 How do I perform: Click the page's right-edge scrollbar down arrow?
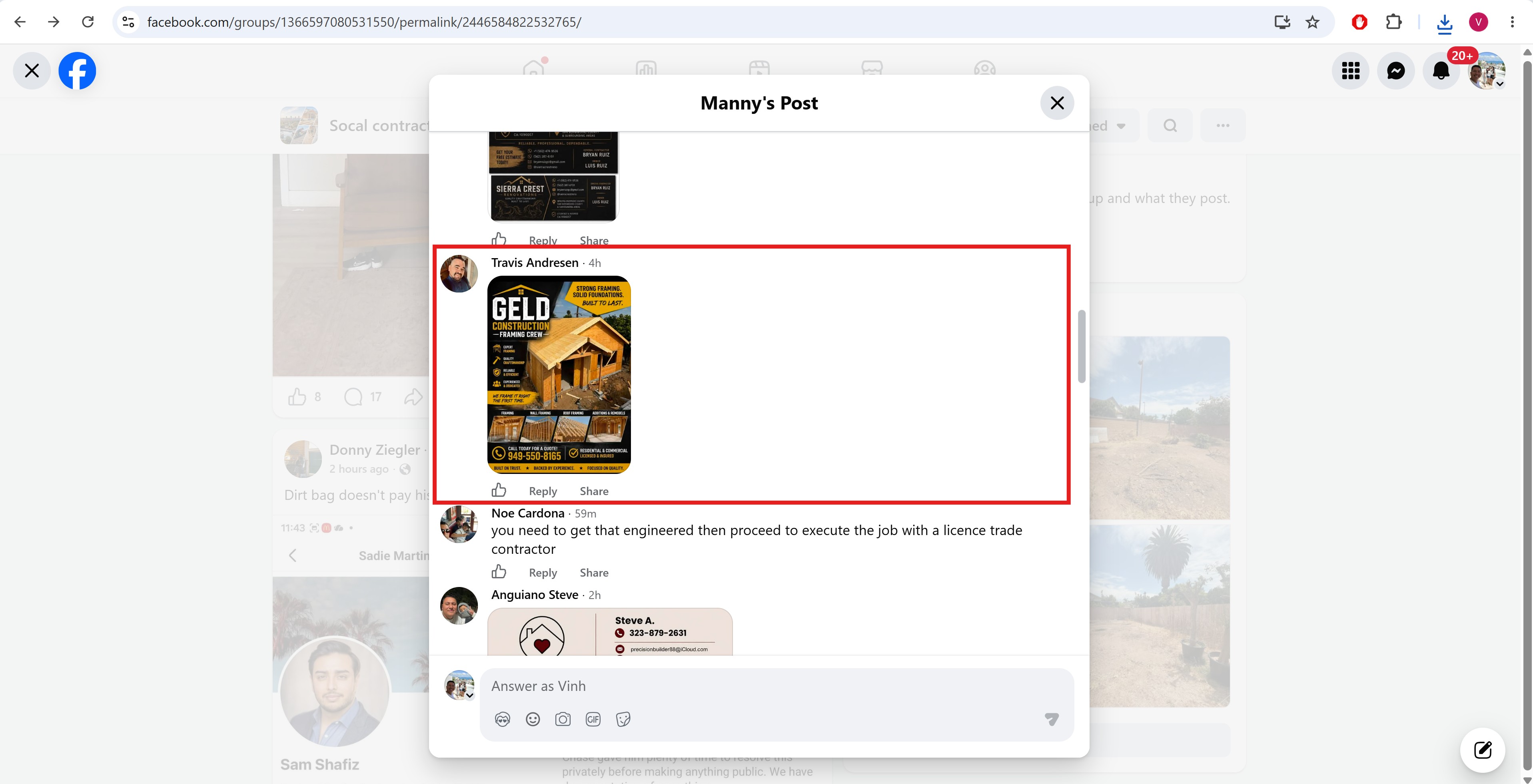click(1527, 779)
